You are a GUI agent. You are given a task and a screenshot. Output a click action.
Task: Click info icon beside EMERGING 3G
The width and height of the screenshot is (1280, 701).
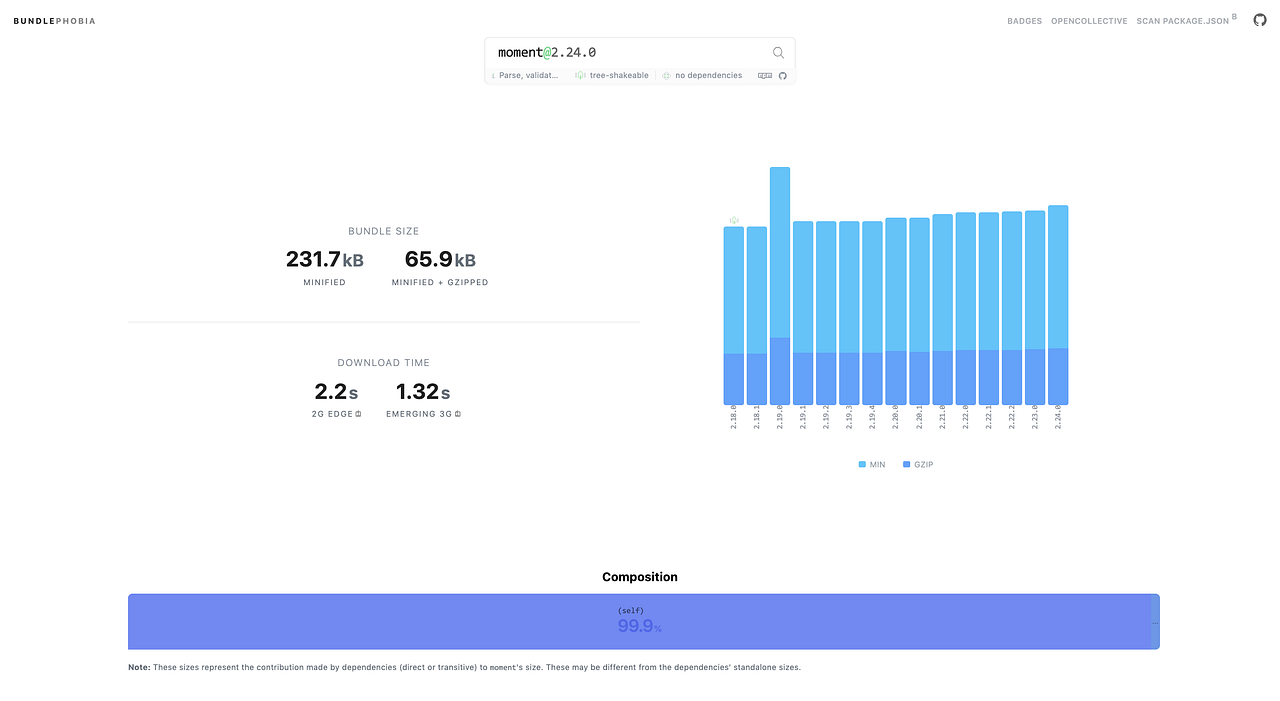tap(457, 413)
